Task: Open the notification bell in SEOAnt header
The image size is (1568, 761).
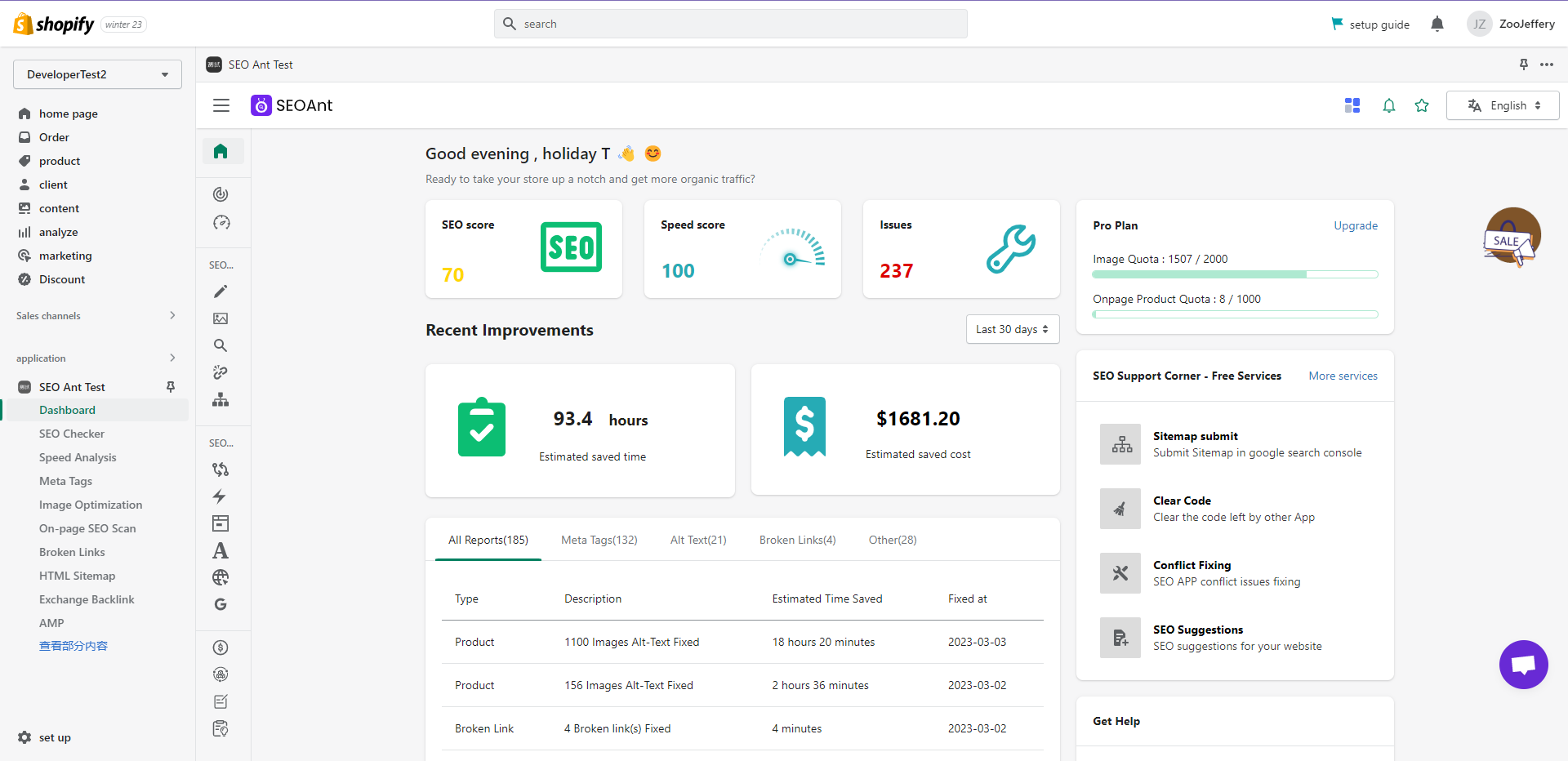Action: coord(1388,105)
